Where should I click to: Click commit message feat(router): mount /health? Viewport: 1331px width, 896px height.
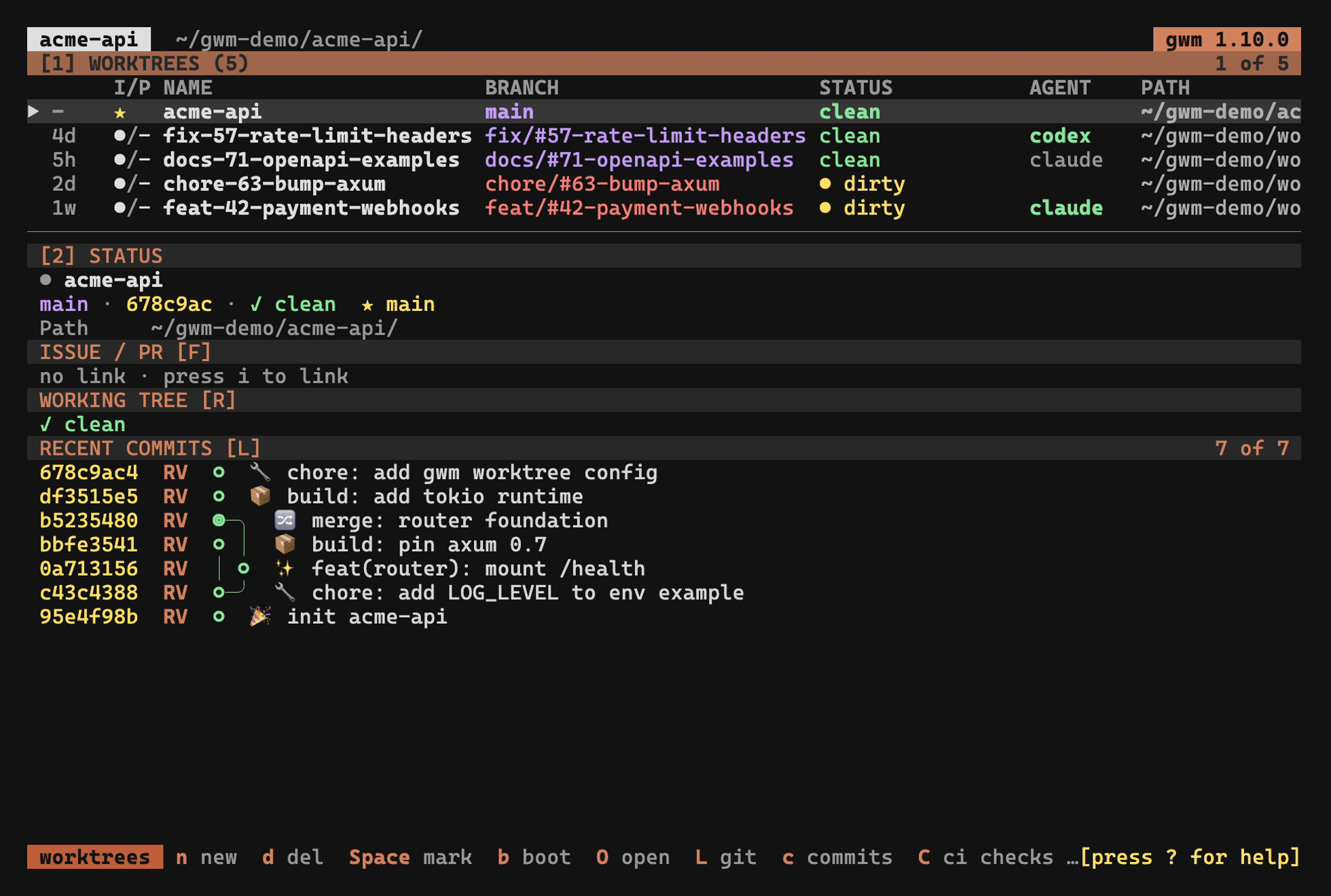tap(478, 569)
